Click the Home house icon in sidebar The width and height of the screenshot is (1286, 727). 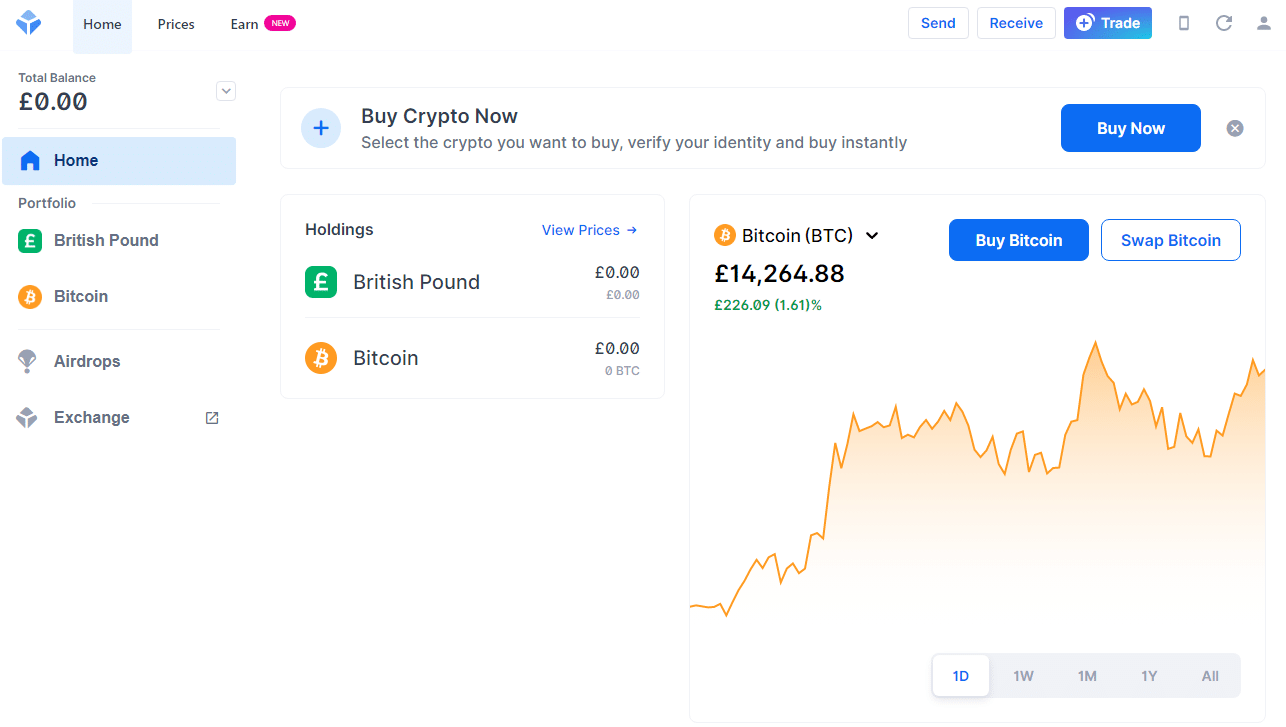coord(30,160)
